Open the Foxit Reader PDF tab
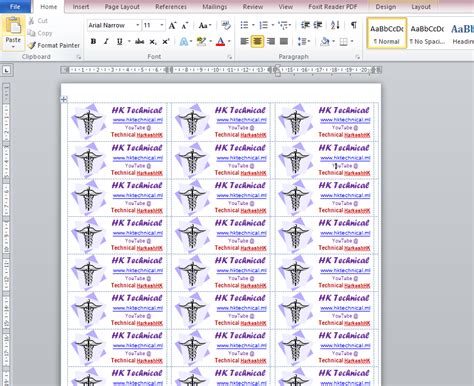Viewport: 474px width, 386px height. [333, 7]
